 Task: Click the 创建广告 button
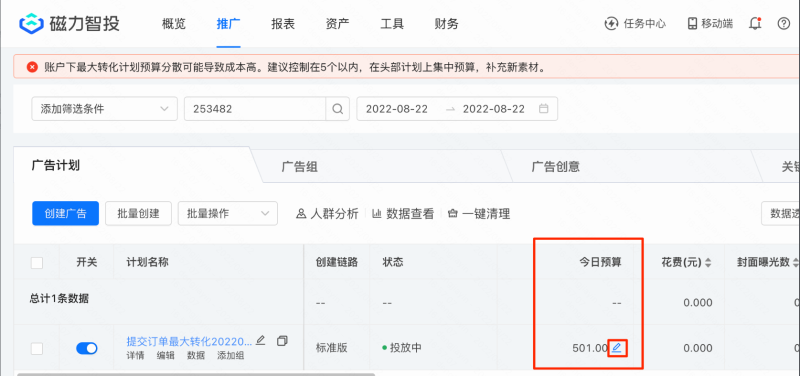[65, 213]
